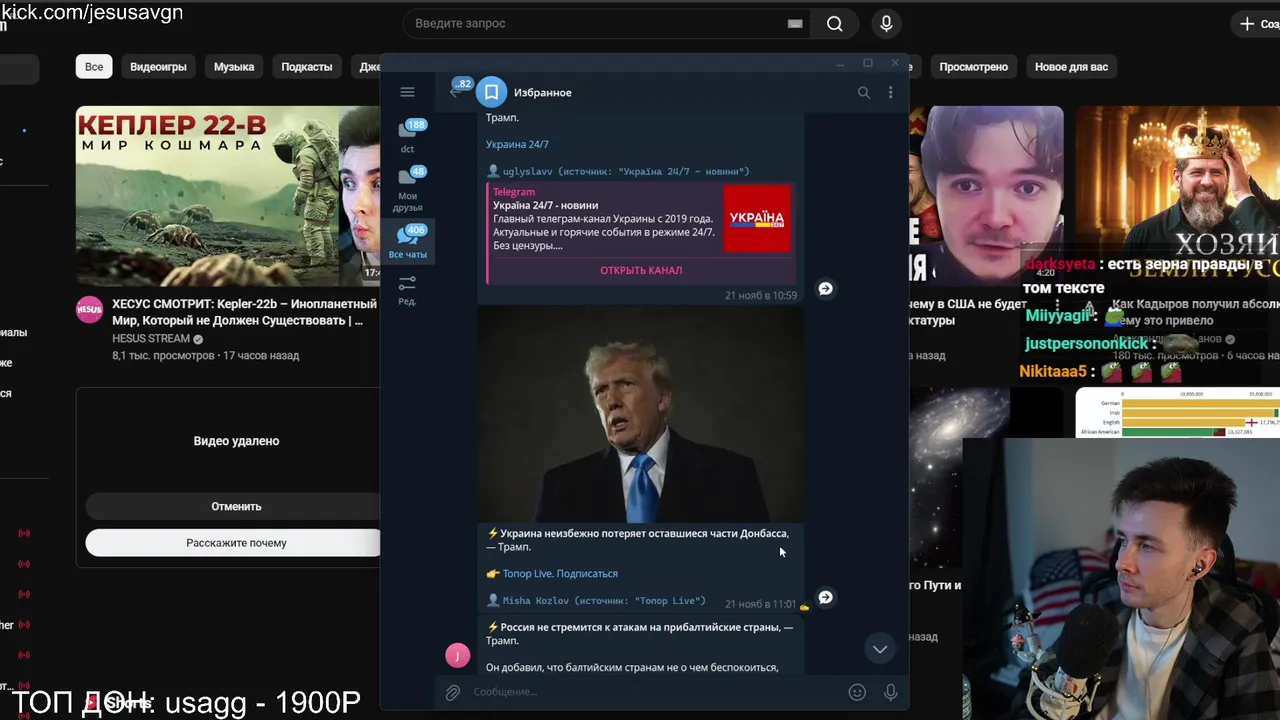Click the paperclip attach icon
Image resolution: width=1280 pixels, height=720 pixels.
pos(453,692)
